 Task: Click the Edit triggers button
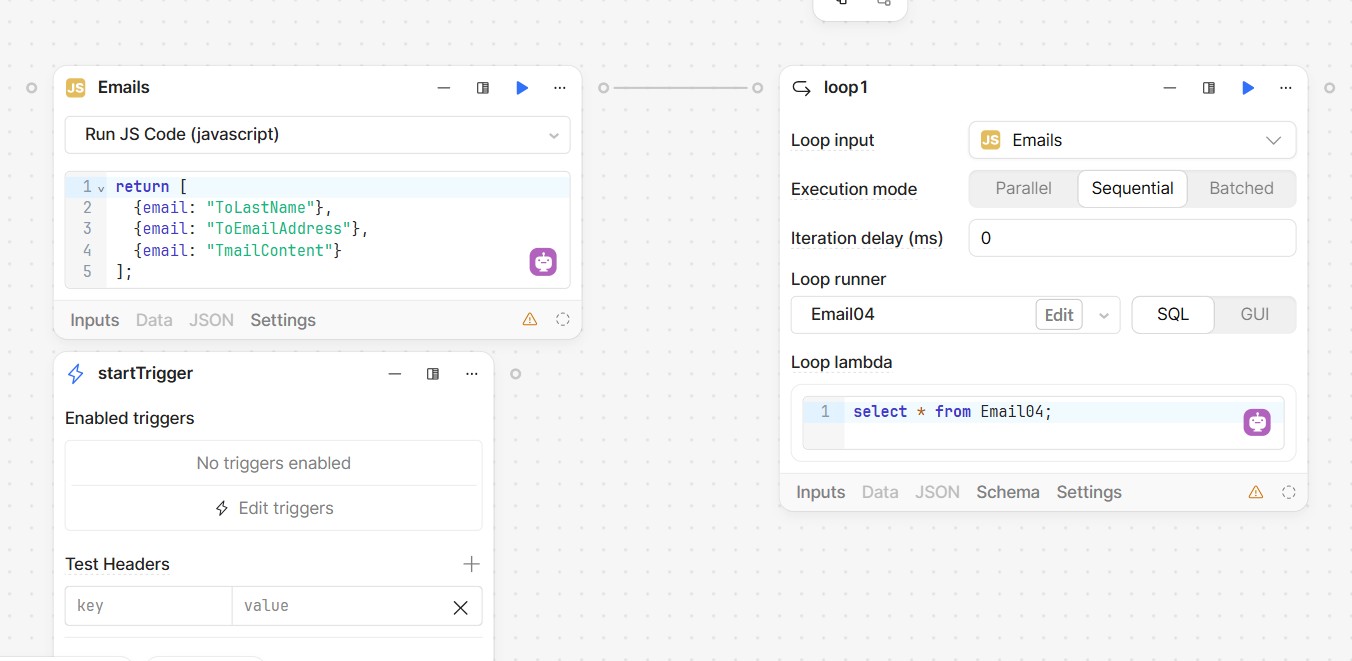(x=274, y=508)
